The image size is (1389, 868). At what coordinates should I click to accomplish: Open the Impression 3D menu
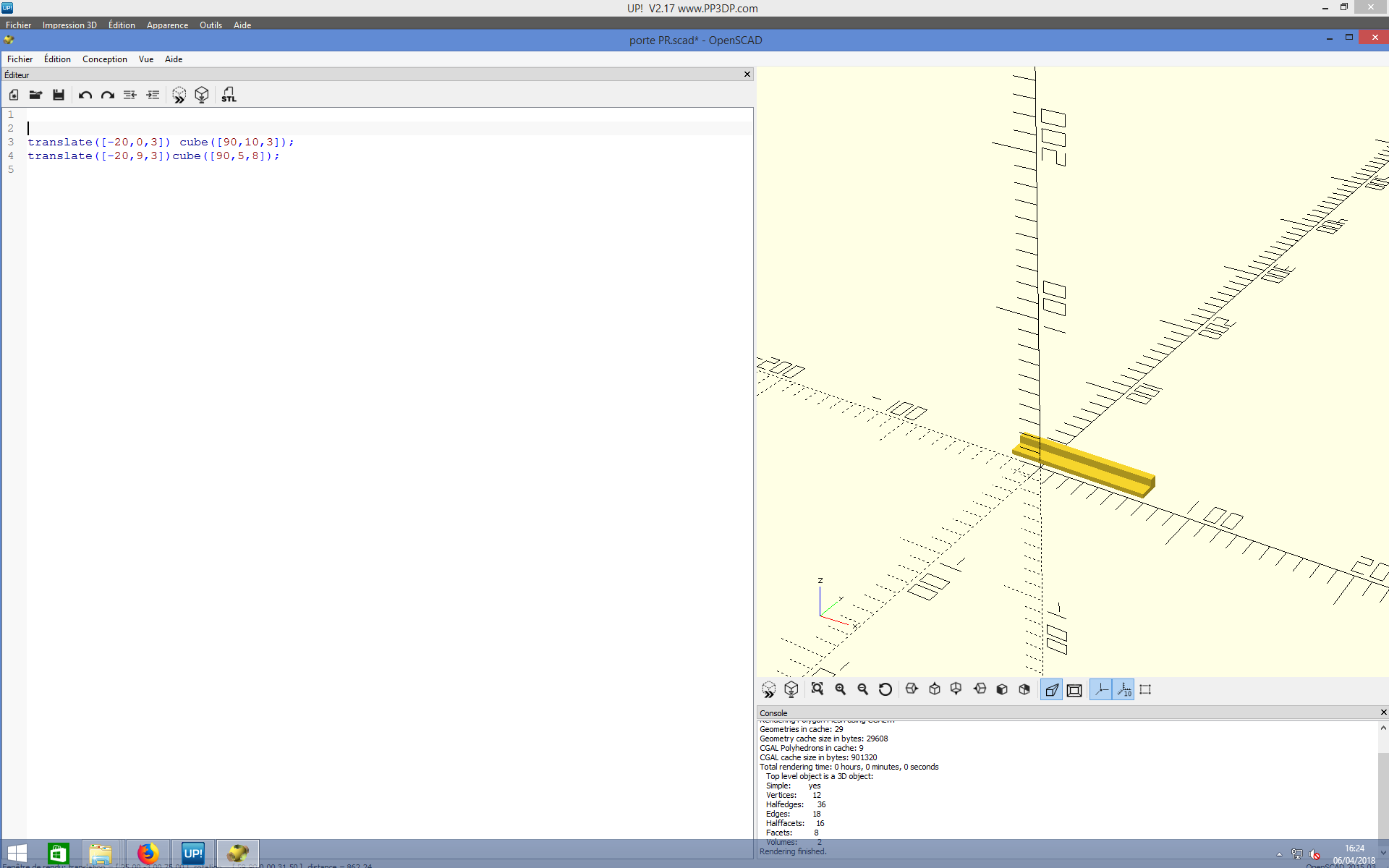69,25
